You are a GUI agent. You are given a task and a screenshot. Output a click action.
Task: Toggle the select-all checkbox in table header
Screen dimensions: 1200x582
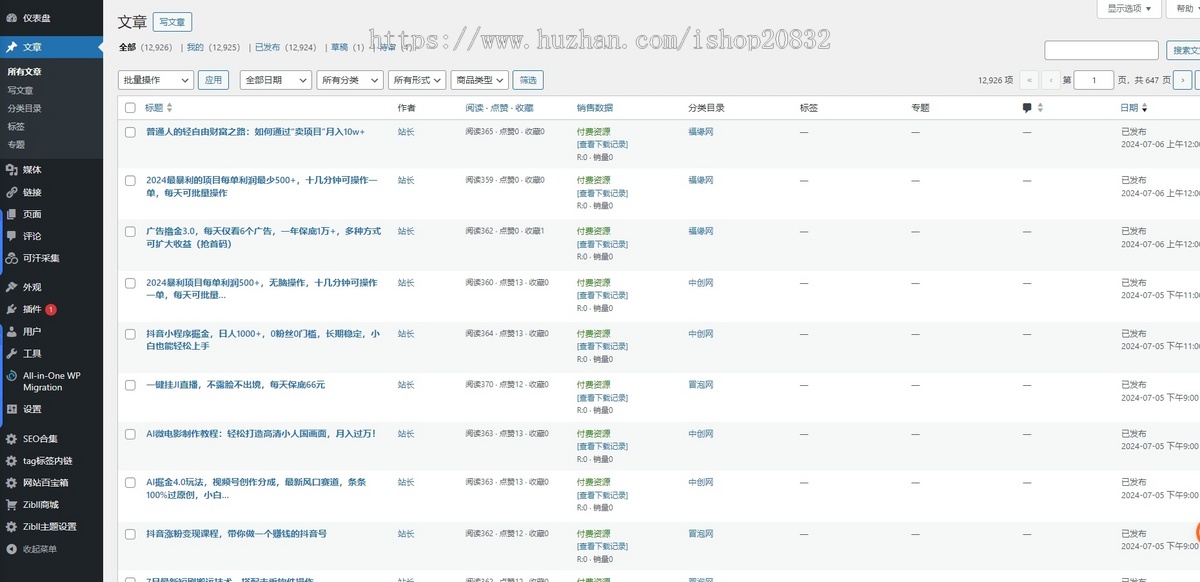coord(130,108)
